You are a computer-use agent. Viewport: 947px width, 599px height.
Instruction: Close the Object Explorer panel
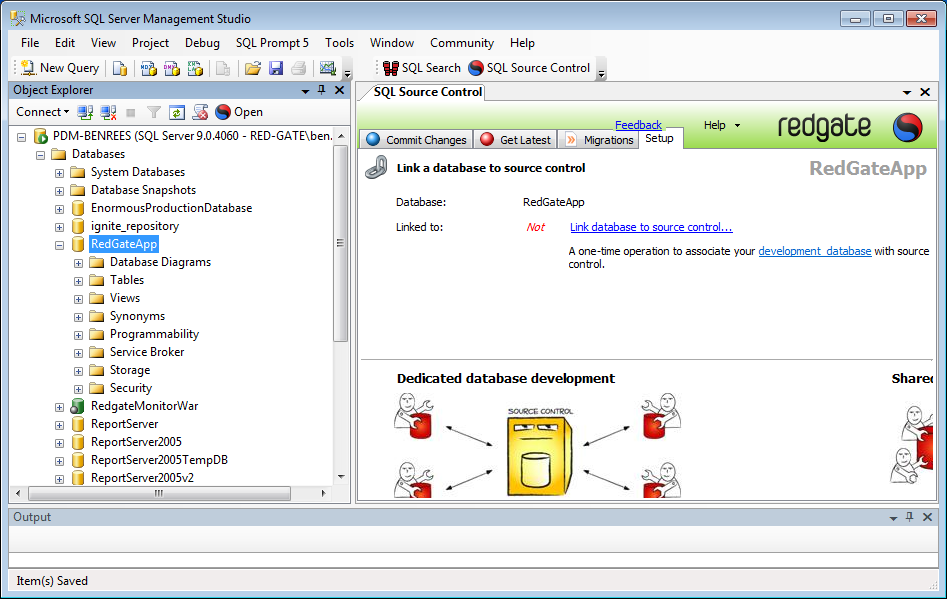coord(339,90)
